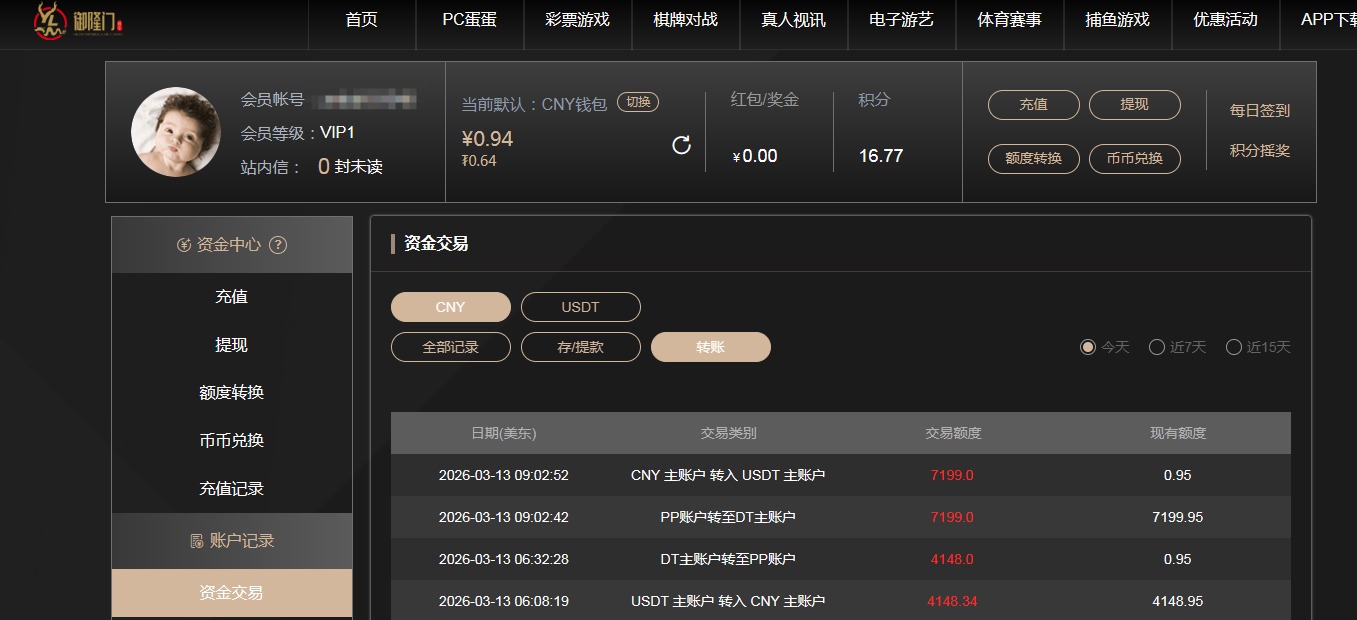Screen dimensions: 1357x620
Task: Click the member avatar photo
Action: (175, 131)
